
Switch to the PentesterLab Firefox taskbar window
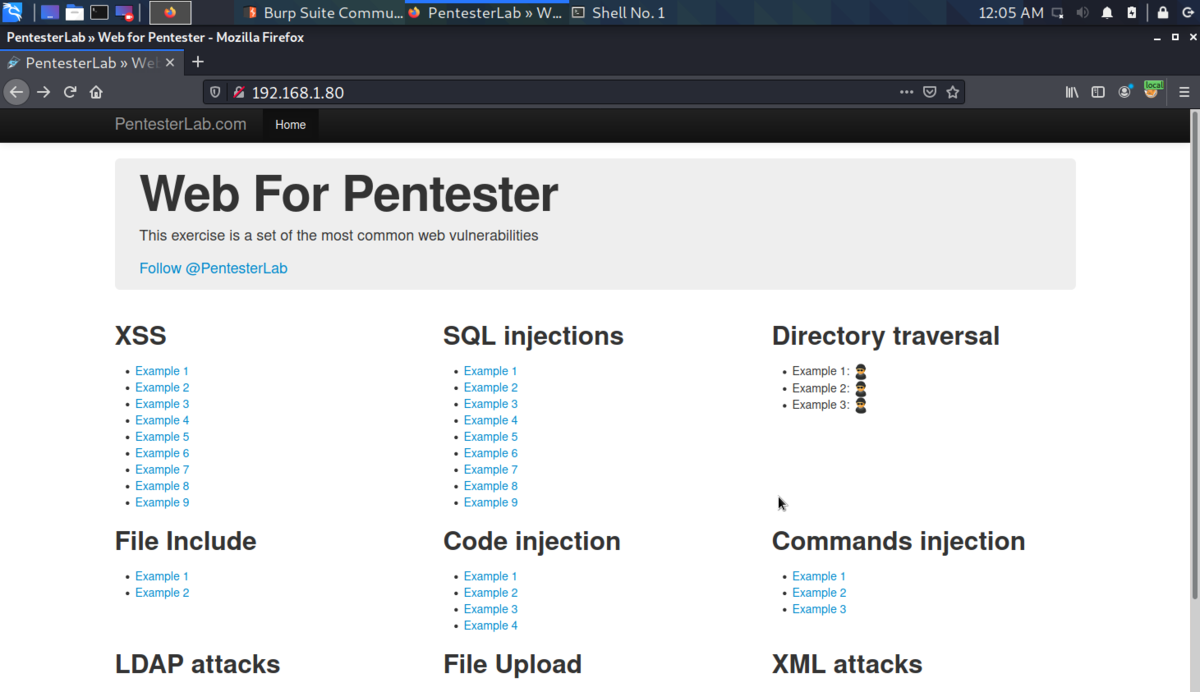tap(485, 13)
